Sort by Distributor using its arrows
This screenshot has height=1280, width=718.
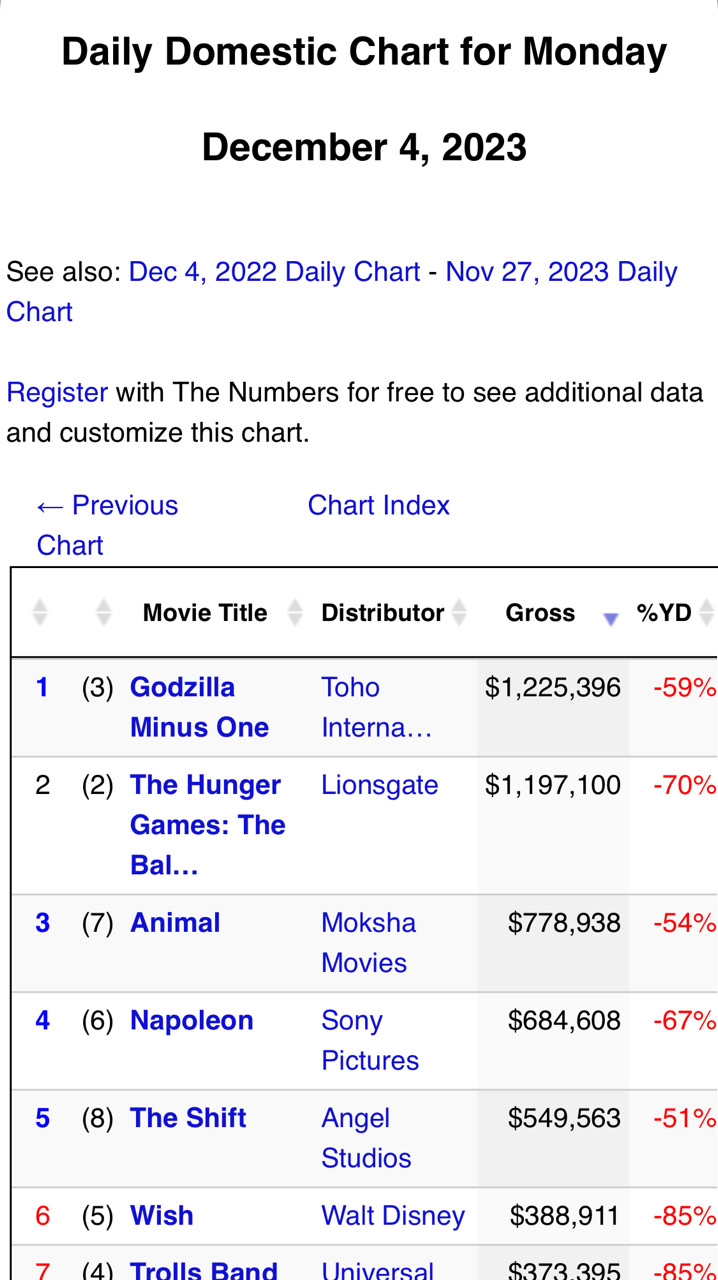point(459,613)
